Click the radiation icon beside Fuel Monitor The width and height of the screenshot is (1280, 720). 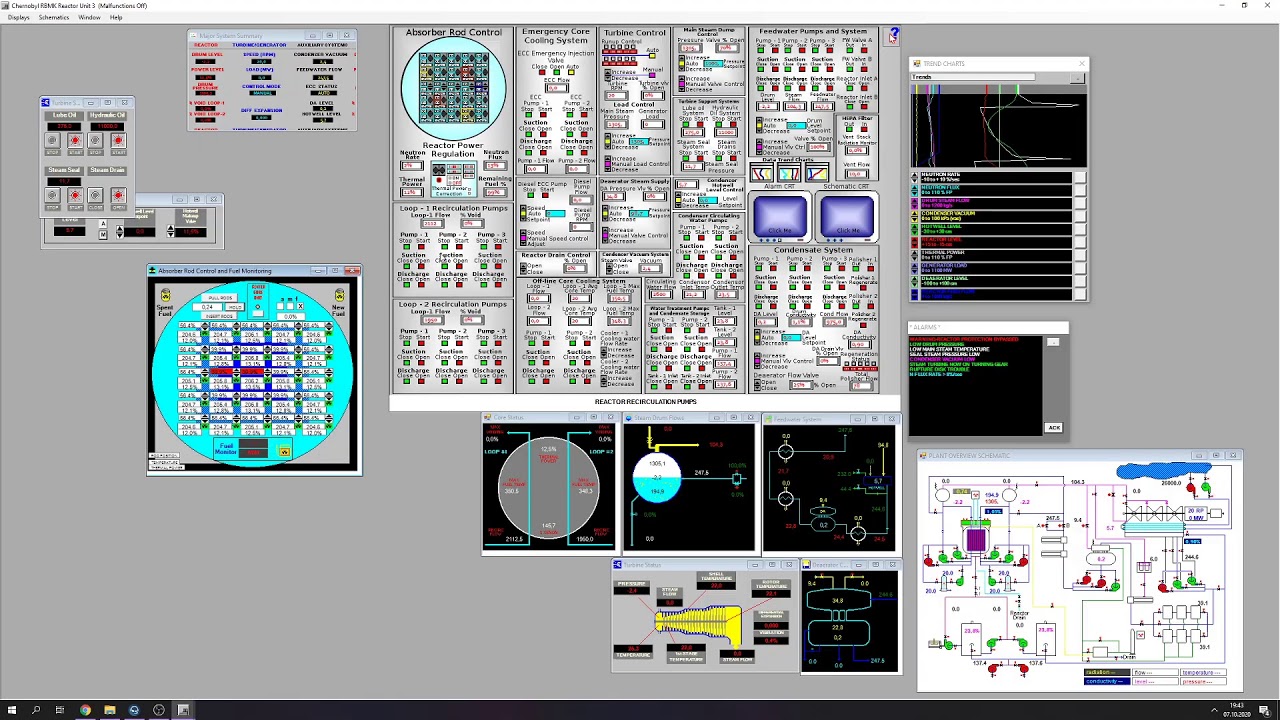(284, 452)
